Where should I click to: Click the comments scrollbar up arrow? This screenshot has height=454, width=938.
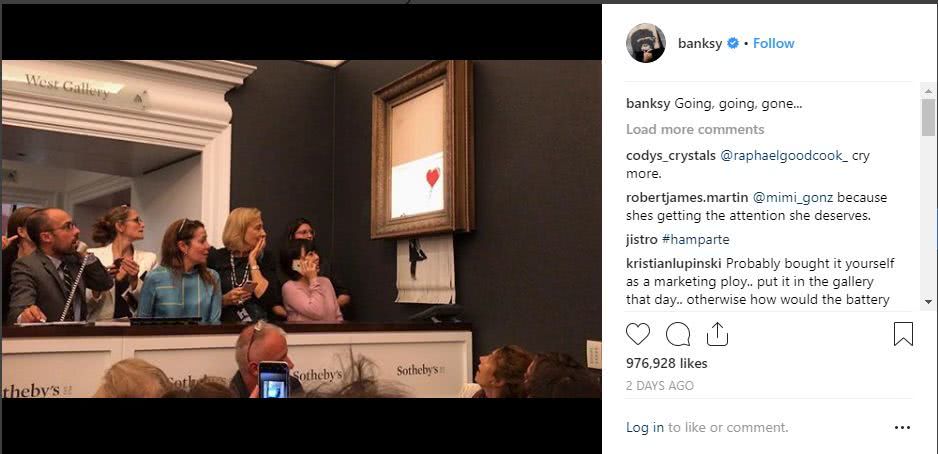point(928,91)
